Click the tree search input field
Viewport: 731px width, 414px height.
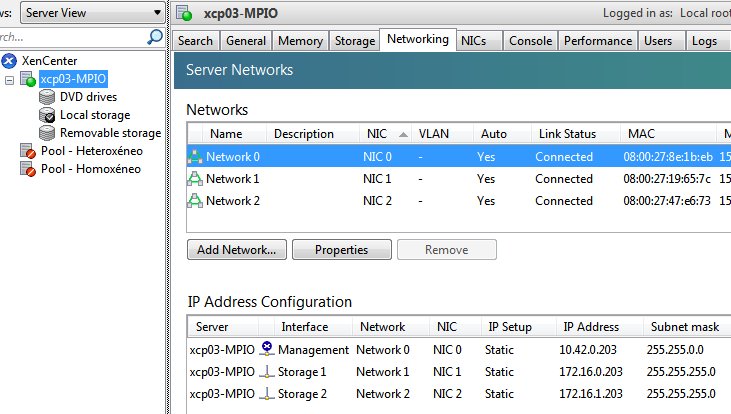coord(72,37)
